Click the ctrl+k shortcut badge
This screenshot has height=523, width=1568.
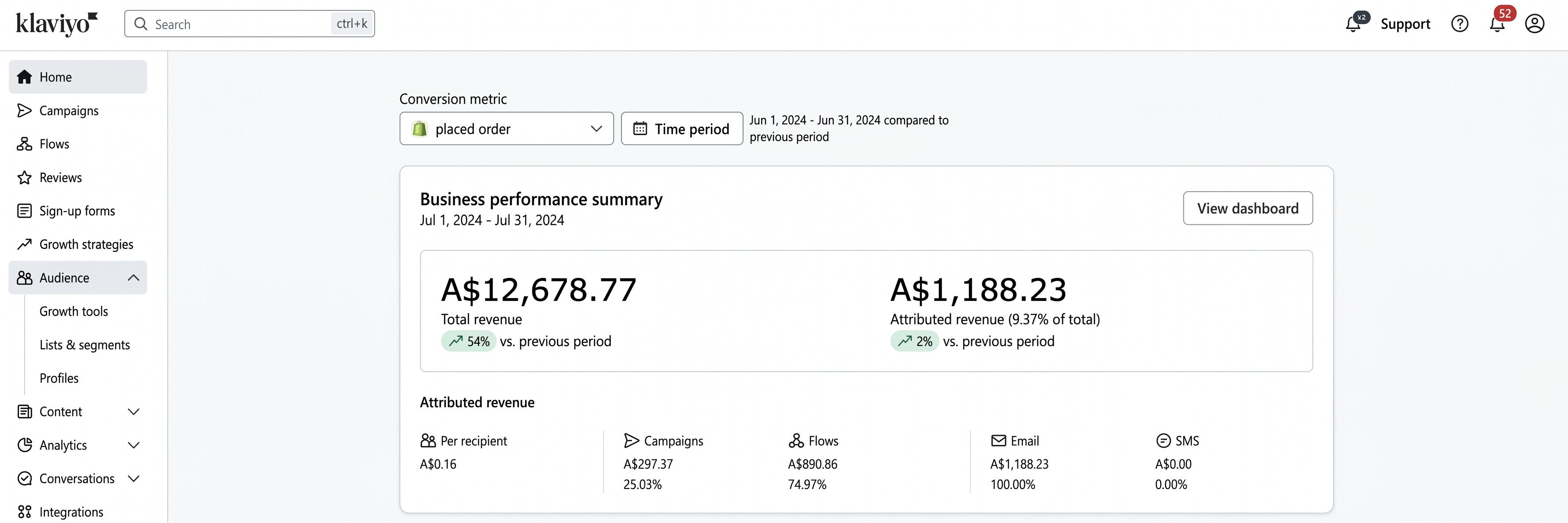coord(352,24)
